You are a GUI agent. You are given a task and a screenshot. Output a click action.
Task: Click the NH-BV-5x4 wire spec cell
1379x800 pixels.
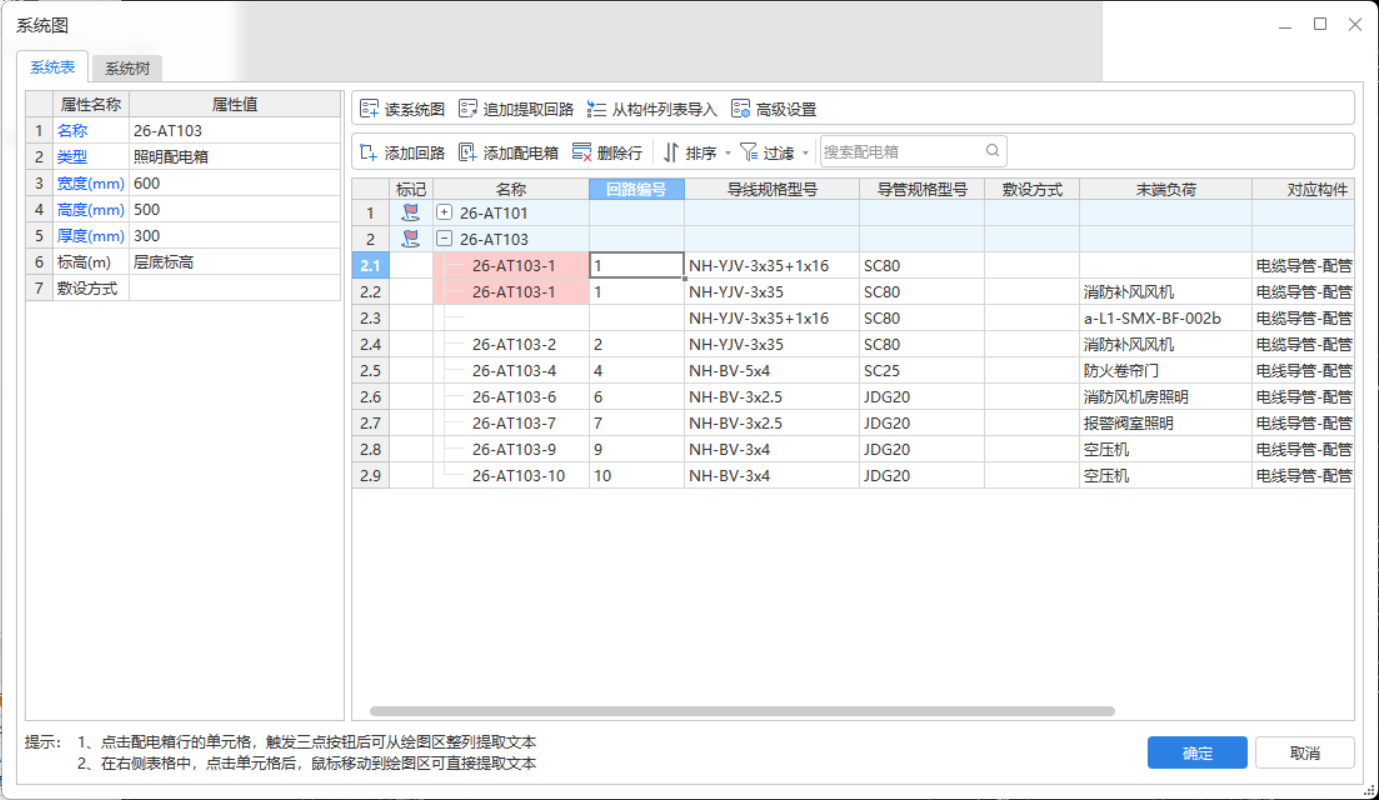(772, 370)
